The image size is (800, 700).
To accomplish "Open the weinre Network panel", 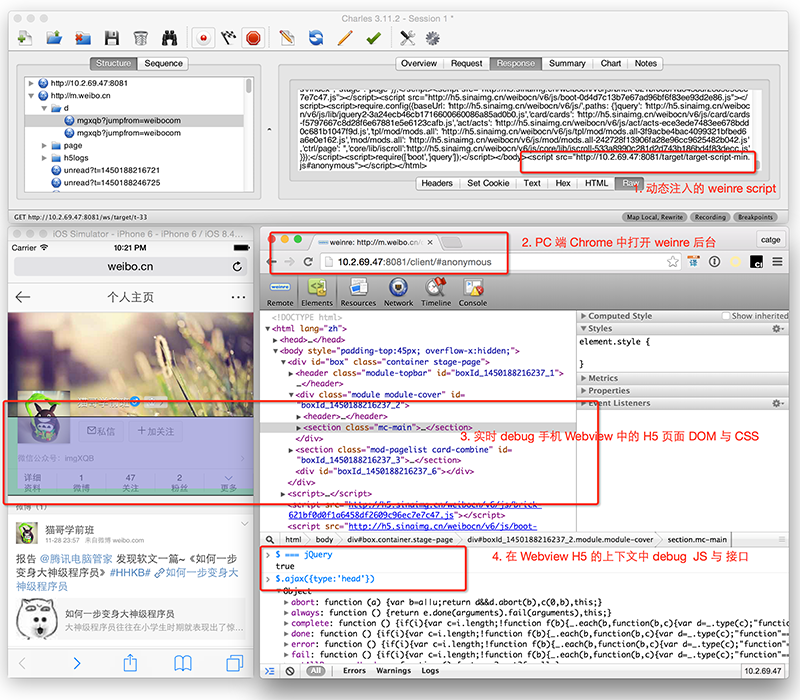I will tap(398, 291).
